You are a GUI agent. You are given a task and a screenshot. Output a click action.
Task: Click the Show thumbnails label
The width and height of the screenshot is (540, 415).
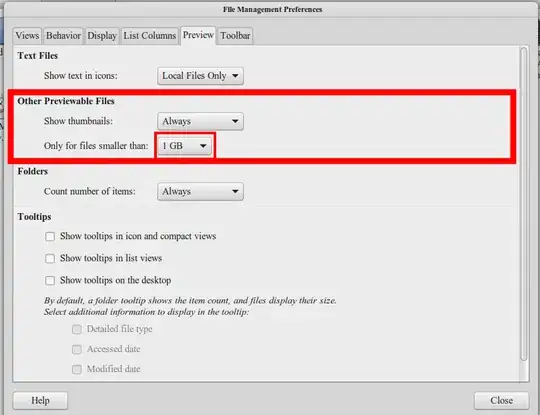[79, 121]
